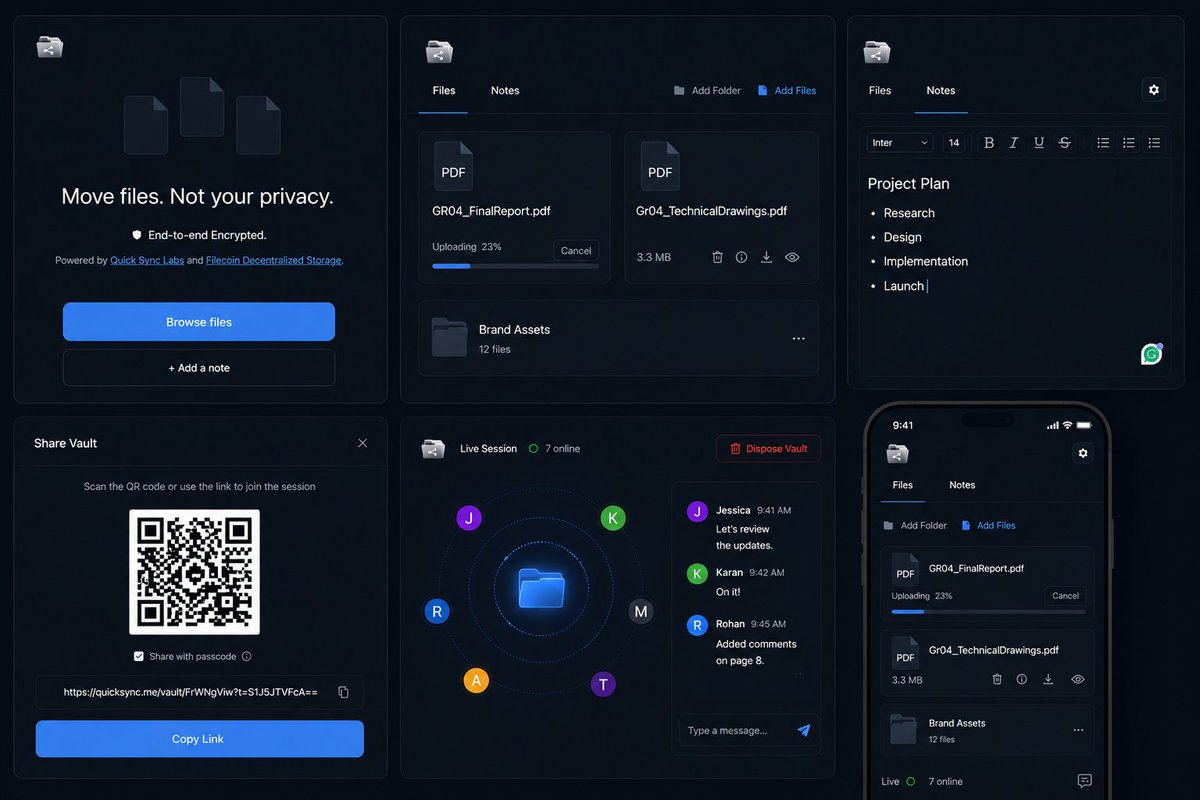Select participant avatar J in live session

(x=469, y=518)
